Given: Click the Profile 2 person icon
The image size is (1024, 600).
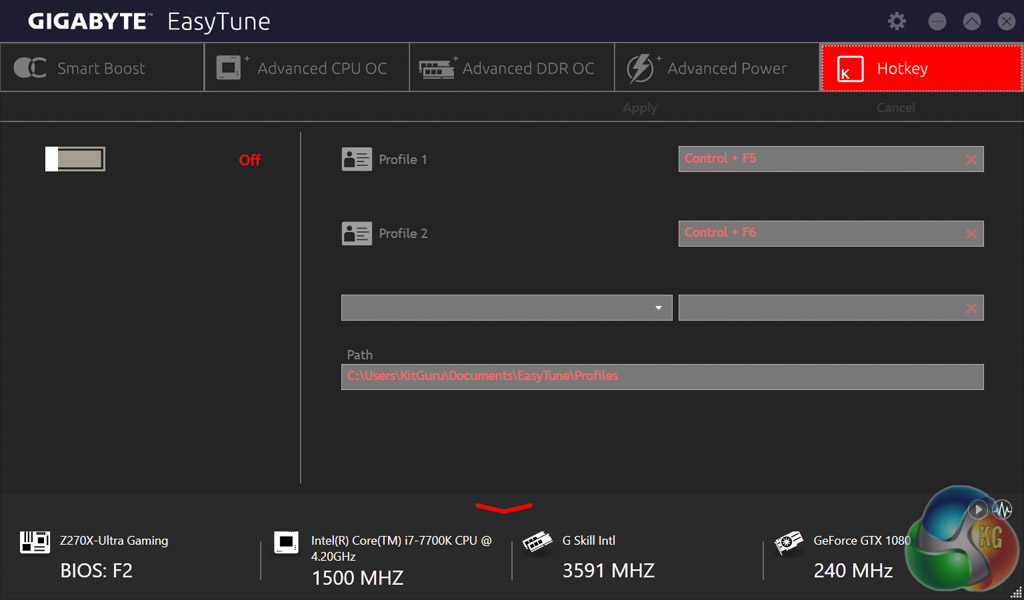Looking at the screenshot, I should pyautogui.click(x=356, y=233).
